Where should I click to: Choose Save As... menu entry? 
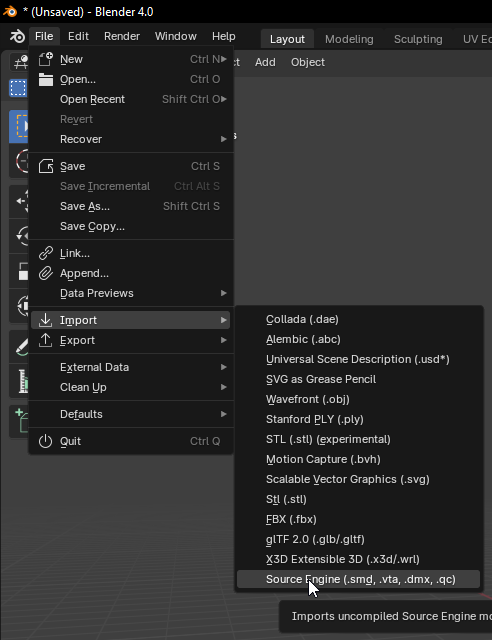pyautogui.click(x=131, y=206)
